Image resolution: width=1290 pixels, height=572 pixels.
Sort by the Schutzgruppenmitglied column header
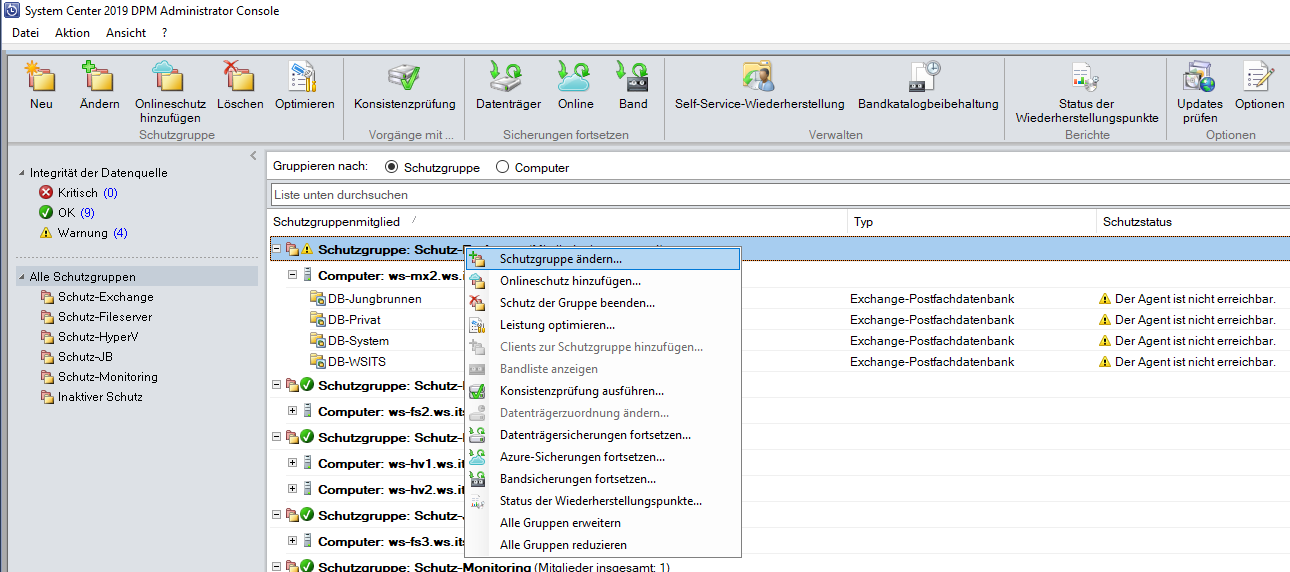pos(558,222)
